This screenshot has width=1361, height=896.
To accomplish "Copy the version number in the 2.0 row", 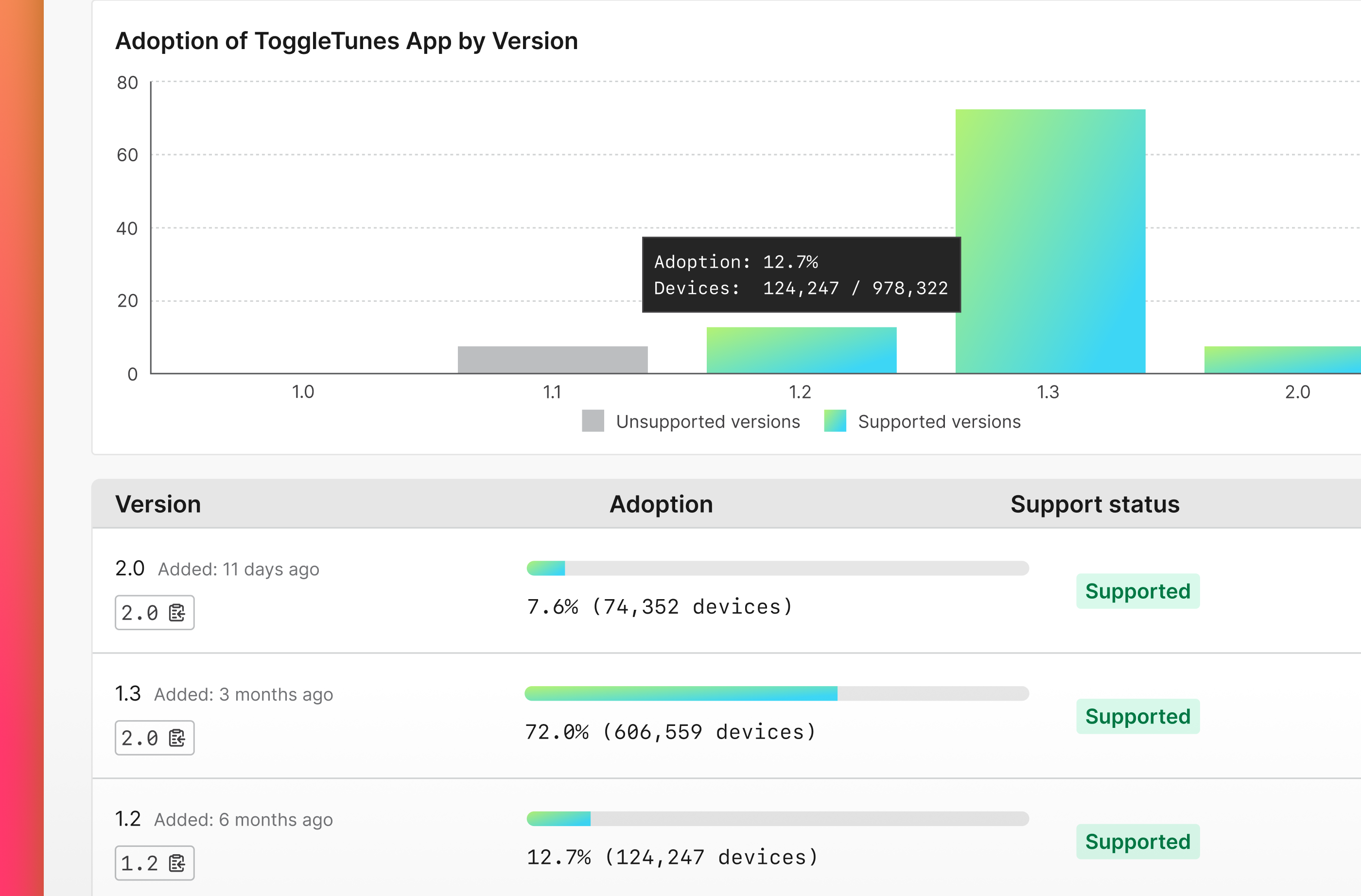I will 155,612.
